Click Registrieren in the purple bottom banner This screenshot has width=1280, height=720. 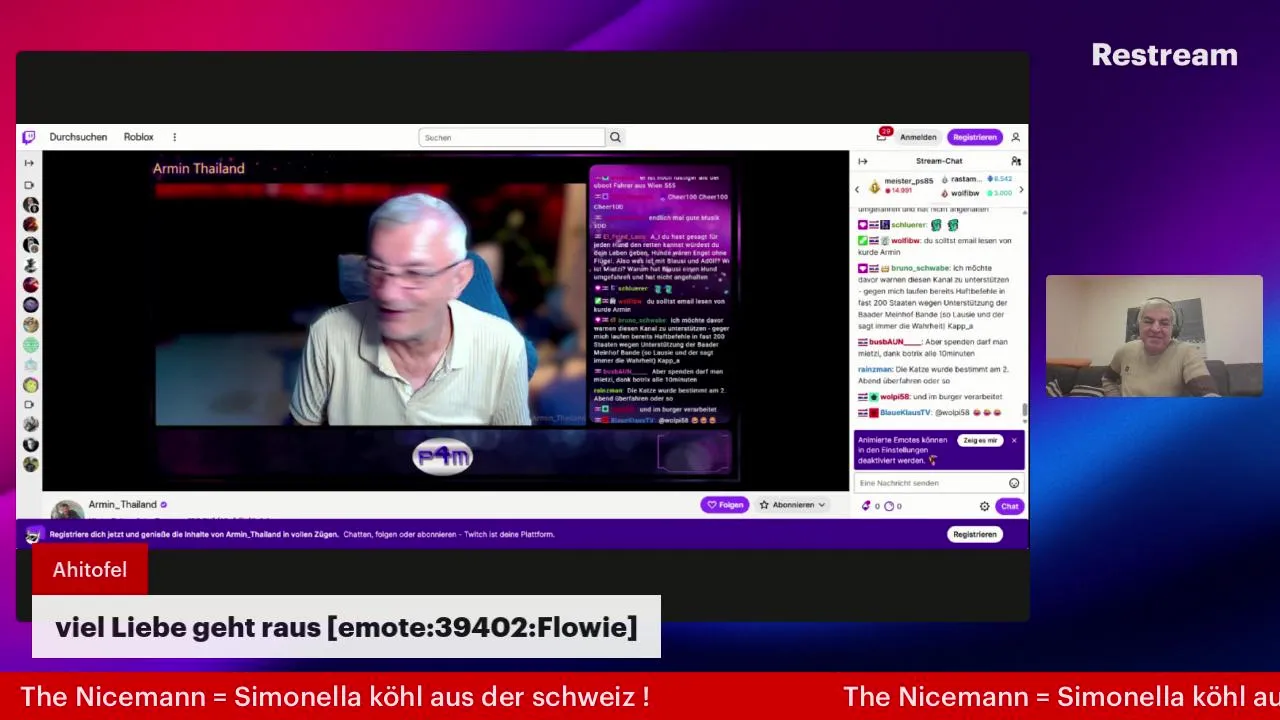(975, 534)
